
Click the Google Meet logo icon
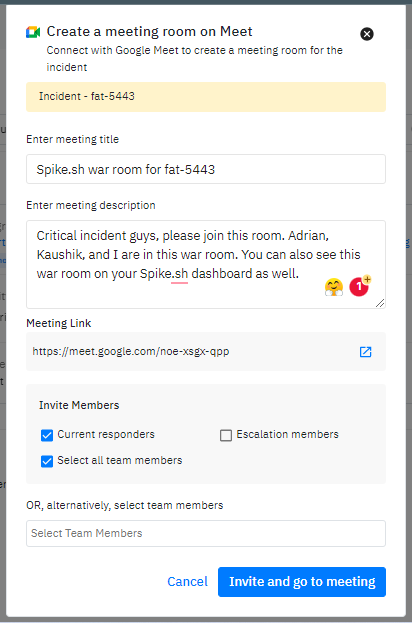click(x=33, y=32)
